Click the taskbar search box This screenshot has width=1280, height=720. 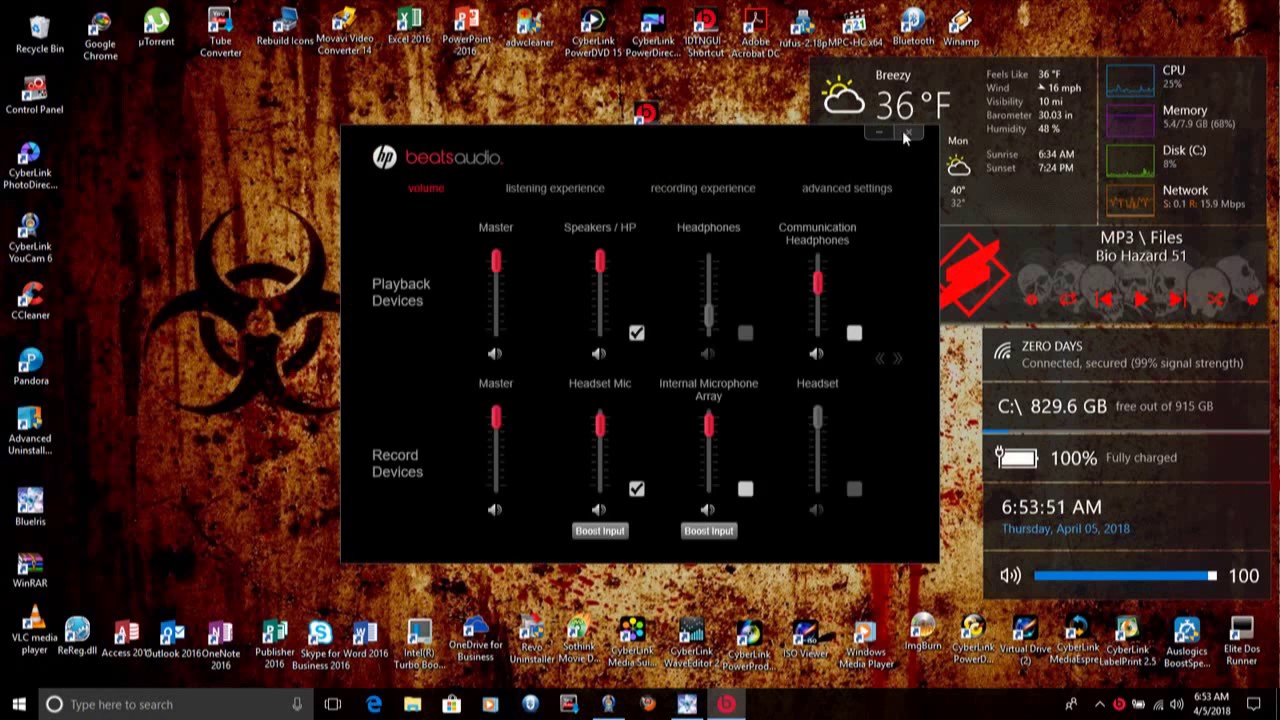[x=176, y=704]
